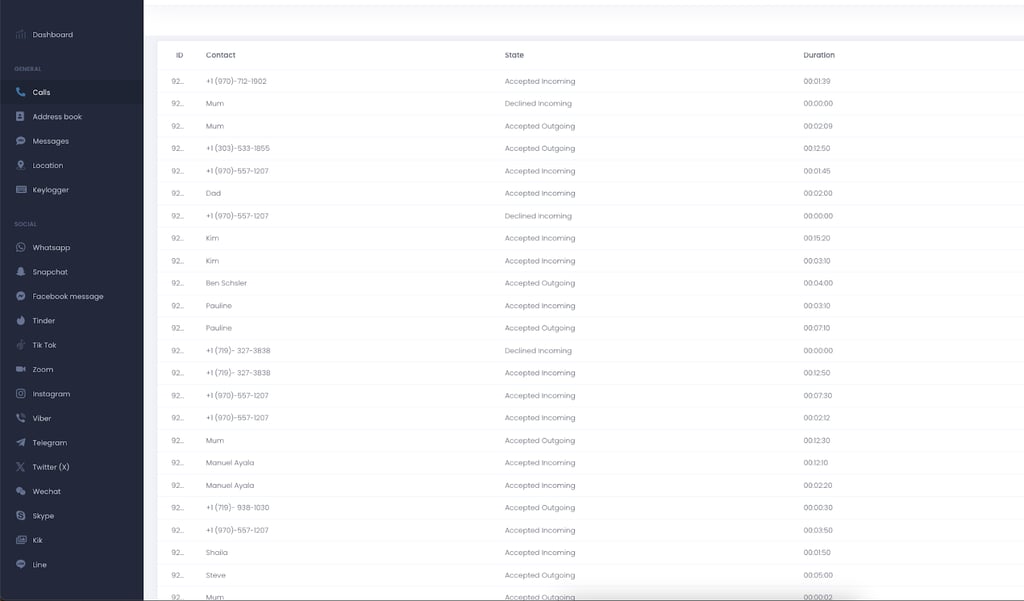Click Accepted Outgoing state in Steve row
This screenshot has width=1024, height=601.
tap(540, 576)
